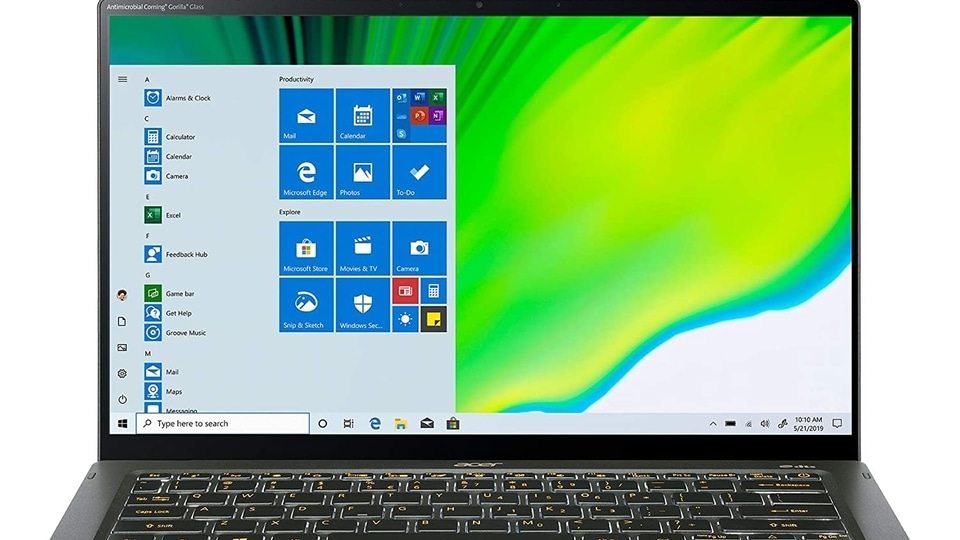Open the Microsoft Edge tile
This screenshot has width=960, height=540.
[x=306, y=172]
